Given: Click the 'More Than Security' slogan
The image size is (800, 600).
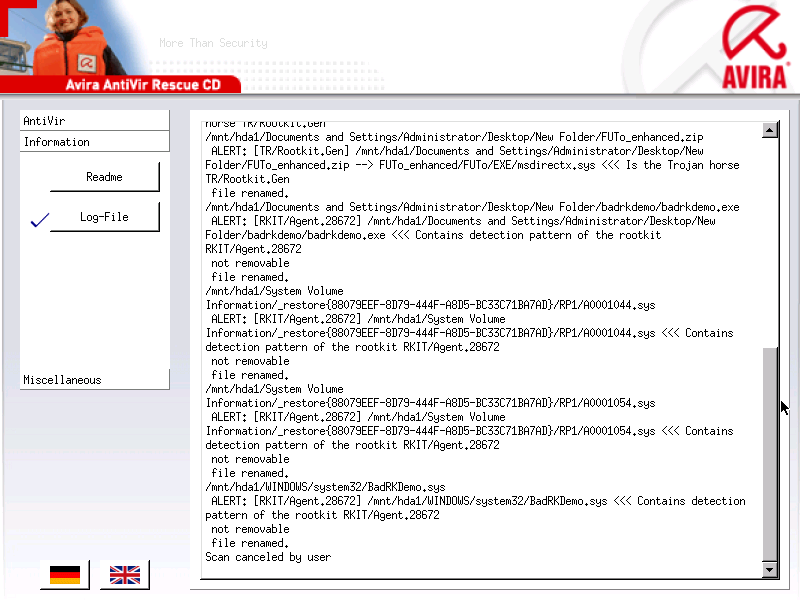Looking at the screenshot, I should click(x=213, y=43).
